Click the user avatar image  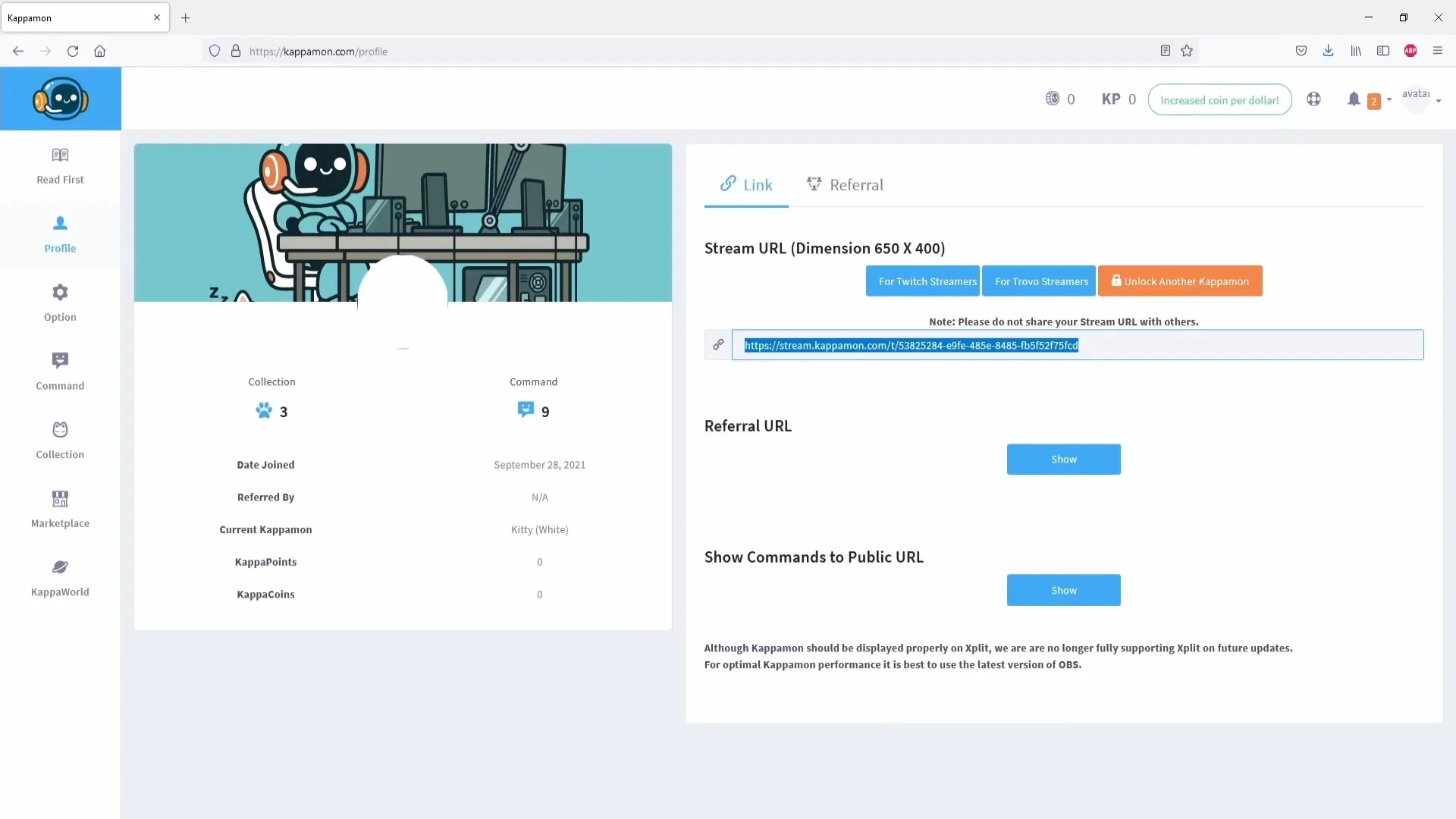[1415, 99]
